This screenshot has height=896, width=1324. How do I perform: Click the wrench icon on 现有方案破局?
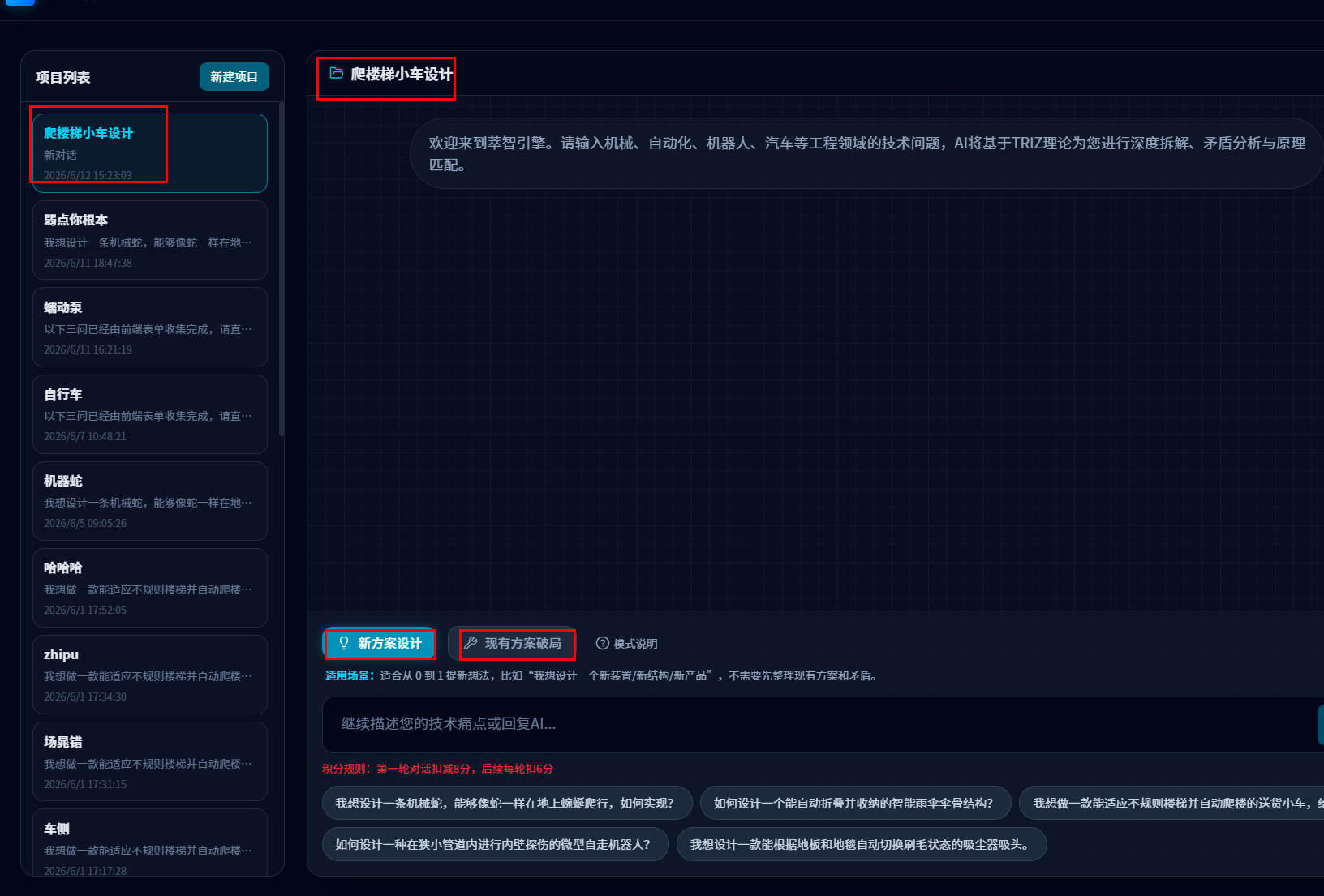pyautogui.click(x=471, y=644)
